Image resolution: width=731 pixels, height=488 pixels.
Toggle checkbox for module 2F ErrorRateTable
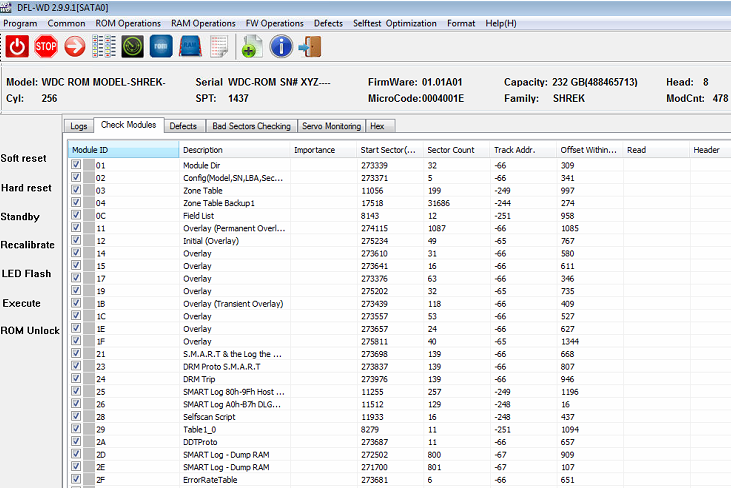[76, 479]
